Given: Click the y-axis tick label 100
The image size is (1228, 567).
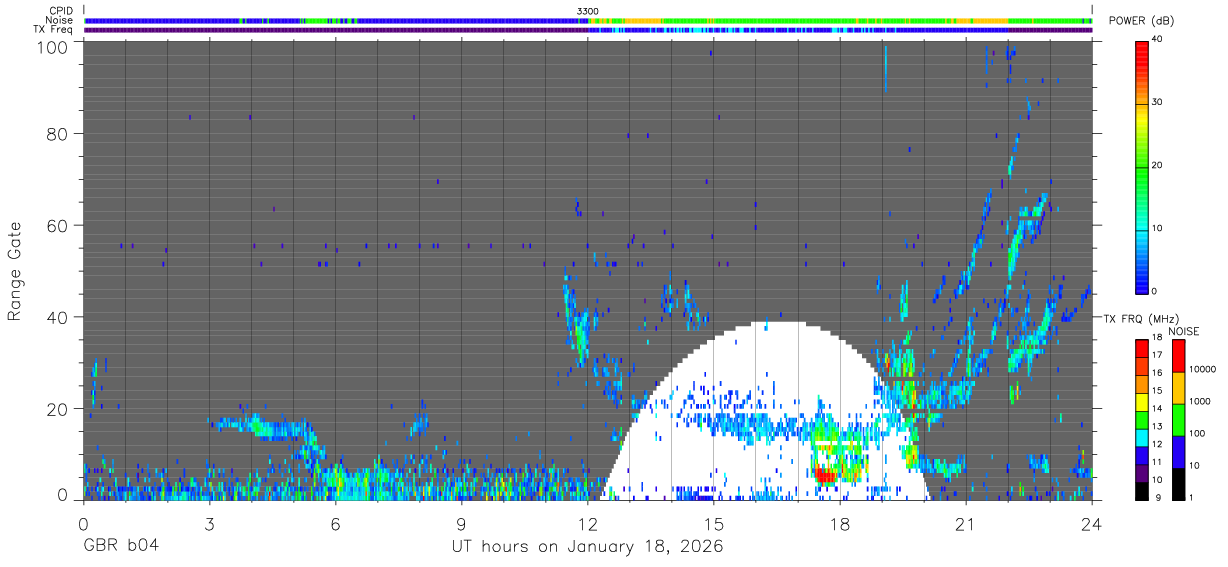Looking at the screenshot, I should click(52, 46).
